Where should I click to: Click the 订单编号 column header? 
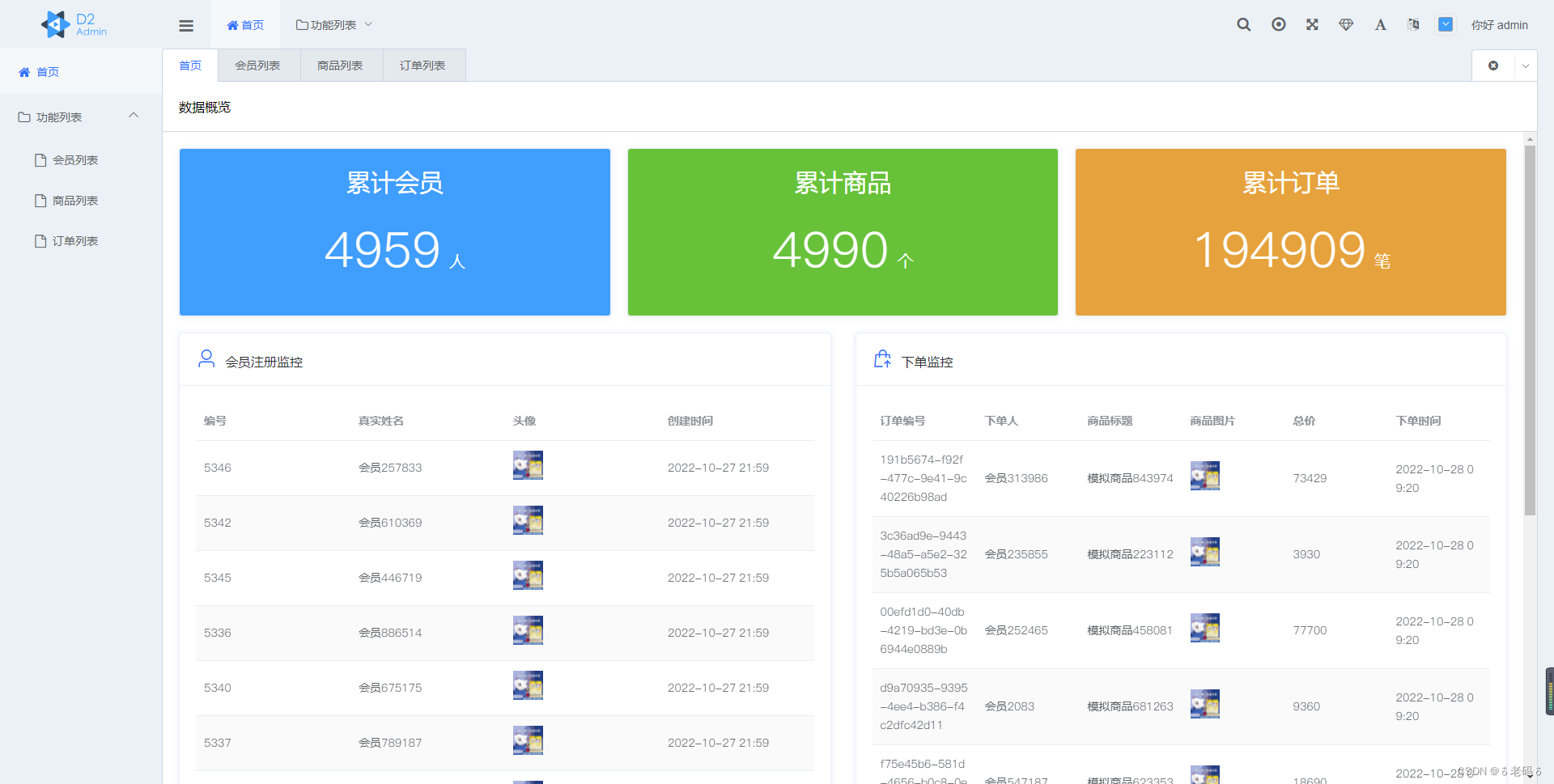click(902, 421)
